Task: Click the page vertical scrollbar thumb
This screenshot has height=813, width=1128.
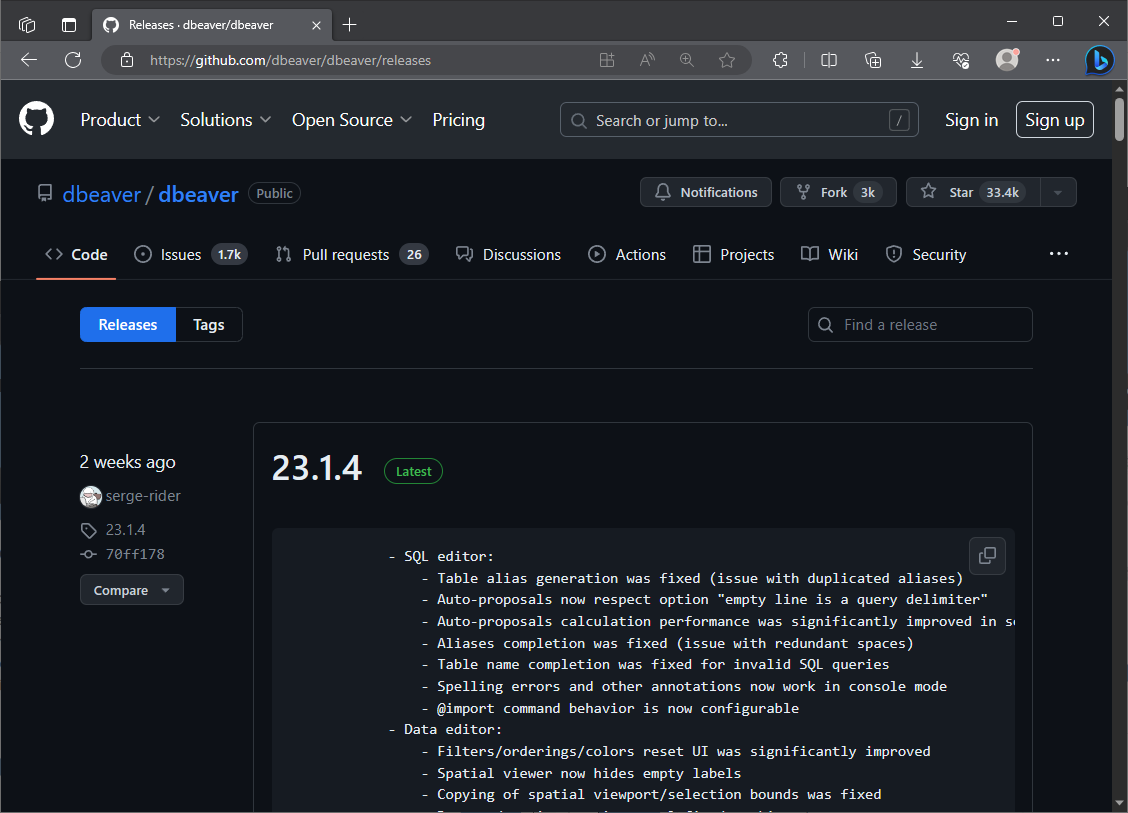Action: click(1119, 119)
